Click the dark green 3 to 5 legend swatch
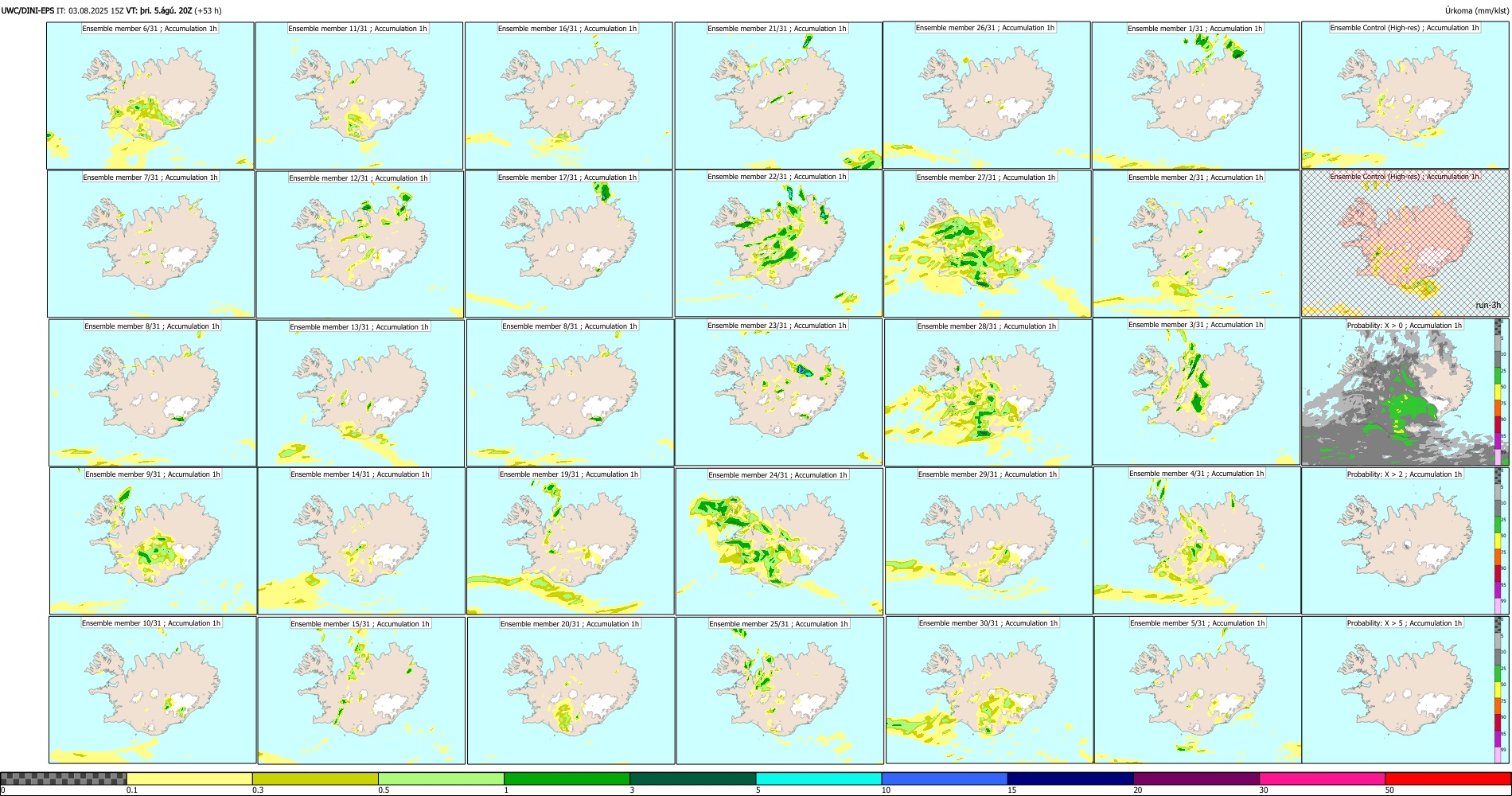1512x796 pixels. coord(693,778)
